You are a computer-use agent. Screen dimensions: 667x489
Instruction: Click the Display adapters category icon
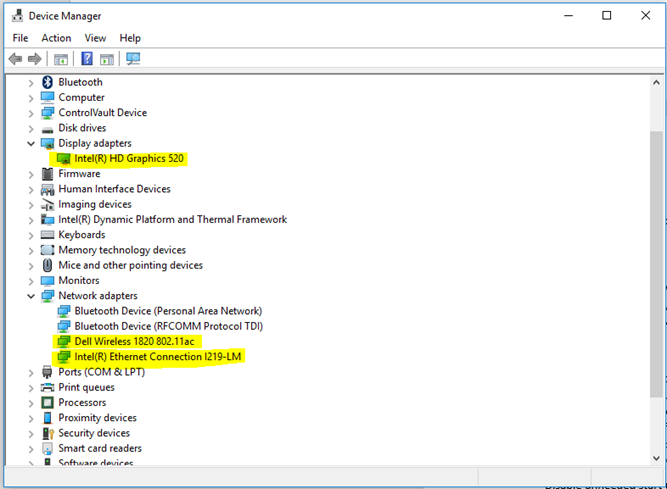pyautogui.click(x=47, y=143)
